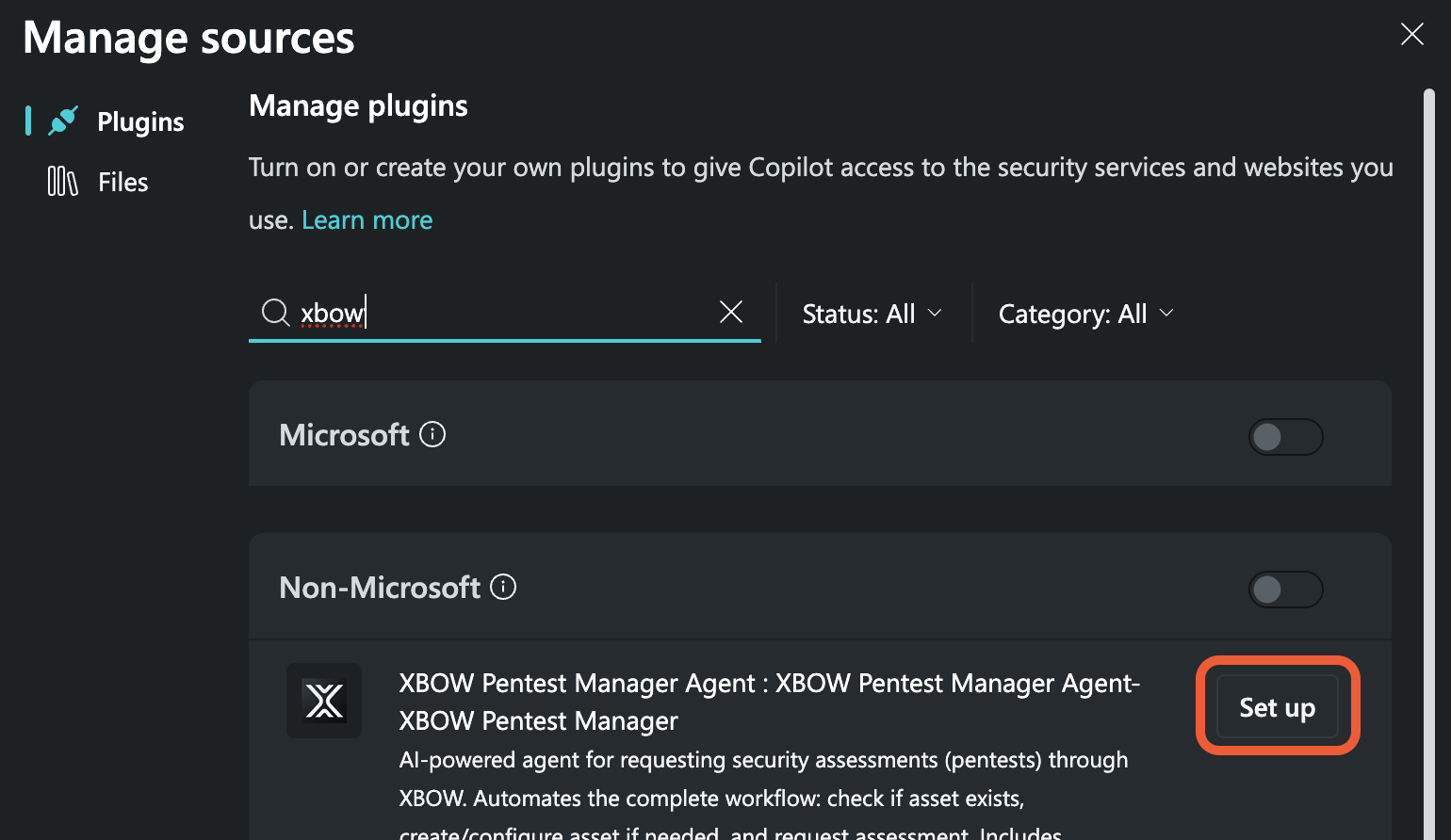Close the Manage sources dialog
Viewport: 1451px width, 840px height.
tap(1411, 34)
